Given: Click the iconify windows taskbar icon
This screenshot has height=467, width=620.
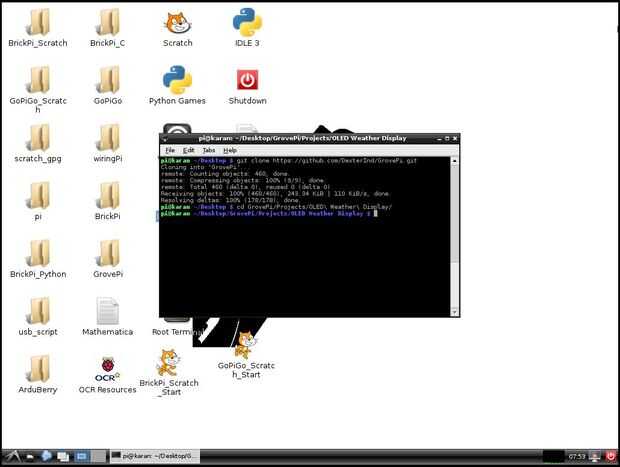Looking at the screenshot, I should (63, 457).
